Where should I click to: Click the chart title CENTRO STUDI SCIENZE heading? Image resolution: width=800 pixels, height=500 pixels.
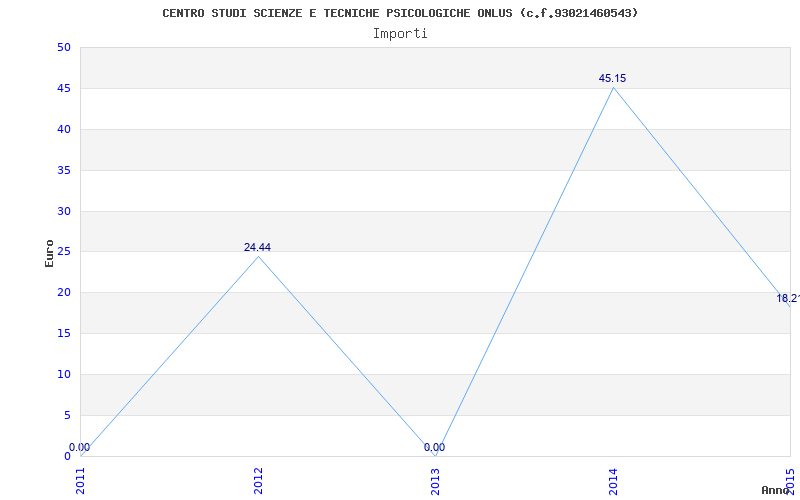point(400,13)
